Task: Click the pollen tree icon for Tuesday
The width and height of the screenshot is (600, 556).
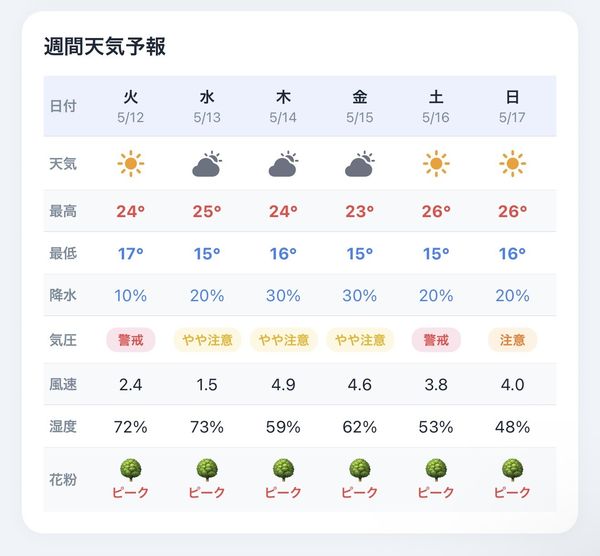Action: tap(130, 470)
